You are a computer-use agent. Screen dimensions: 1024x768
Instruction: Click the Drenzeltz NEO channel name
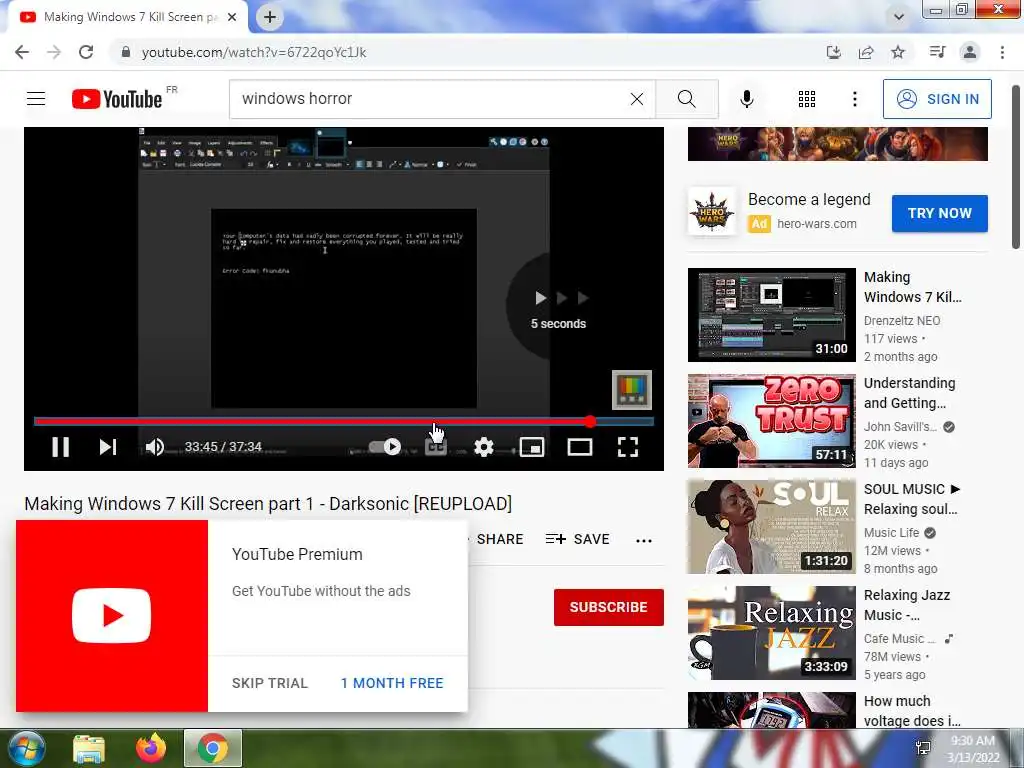point(902,321)
